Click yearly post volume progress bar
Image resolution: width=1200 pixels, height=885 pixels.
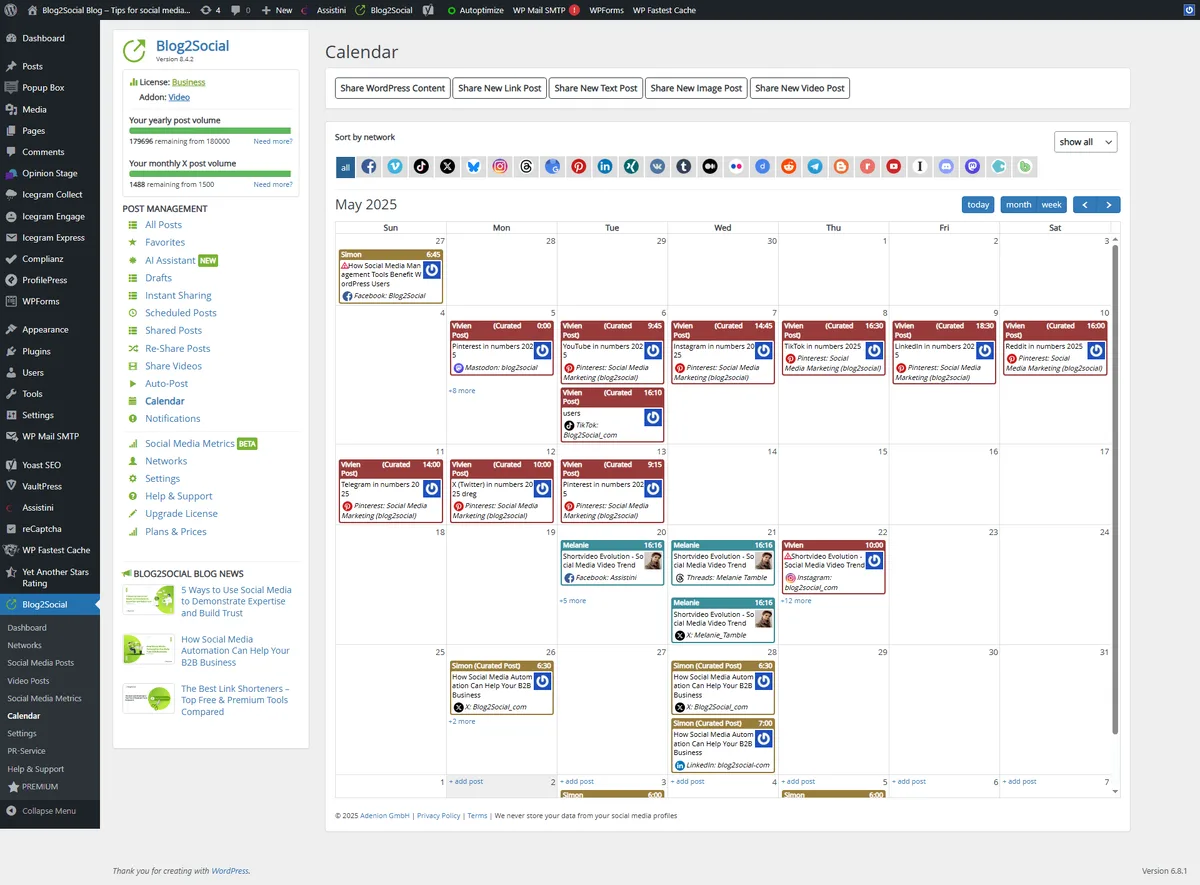210,130
